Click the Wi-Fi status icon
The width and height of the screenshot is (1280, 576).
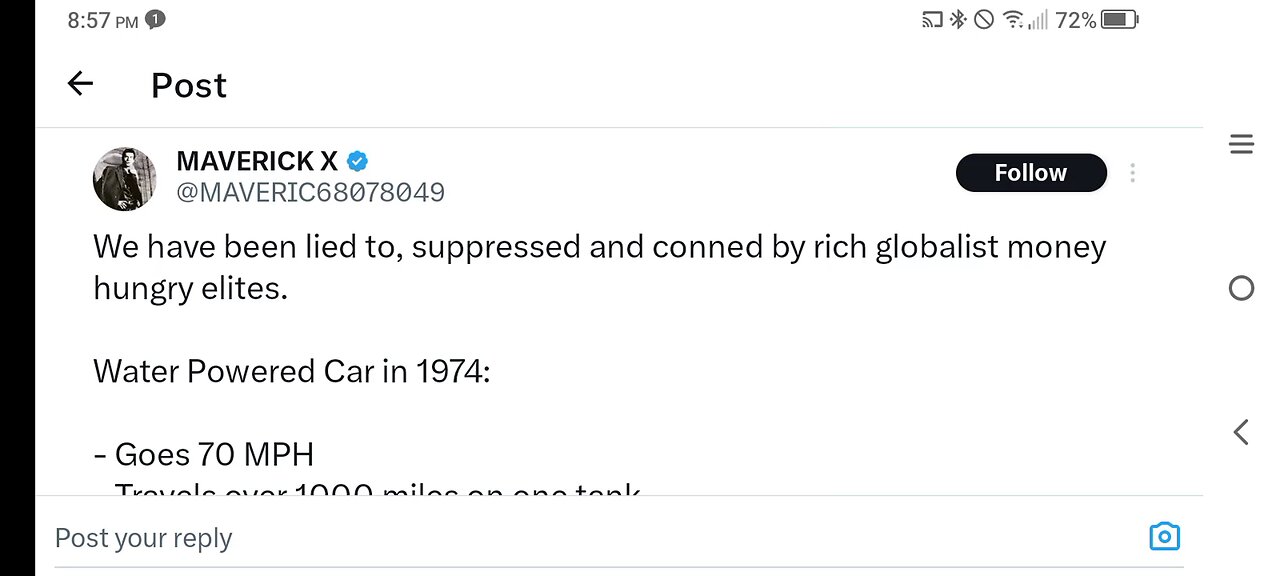(1013, 20)
